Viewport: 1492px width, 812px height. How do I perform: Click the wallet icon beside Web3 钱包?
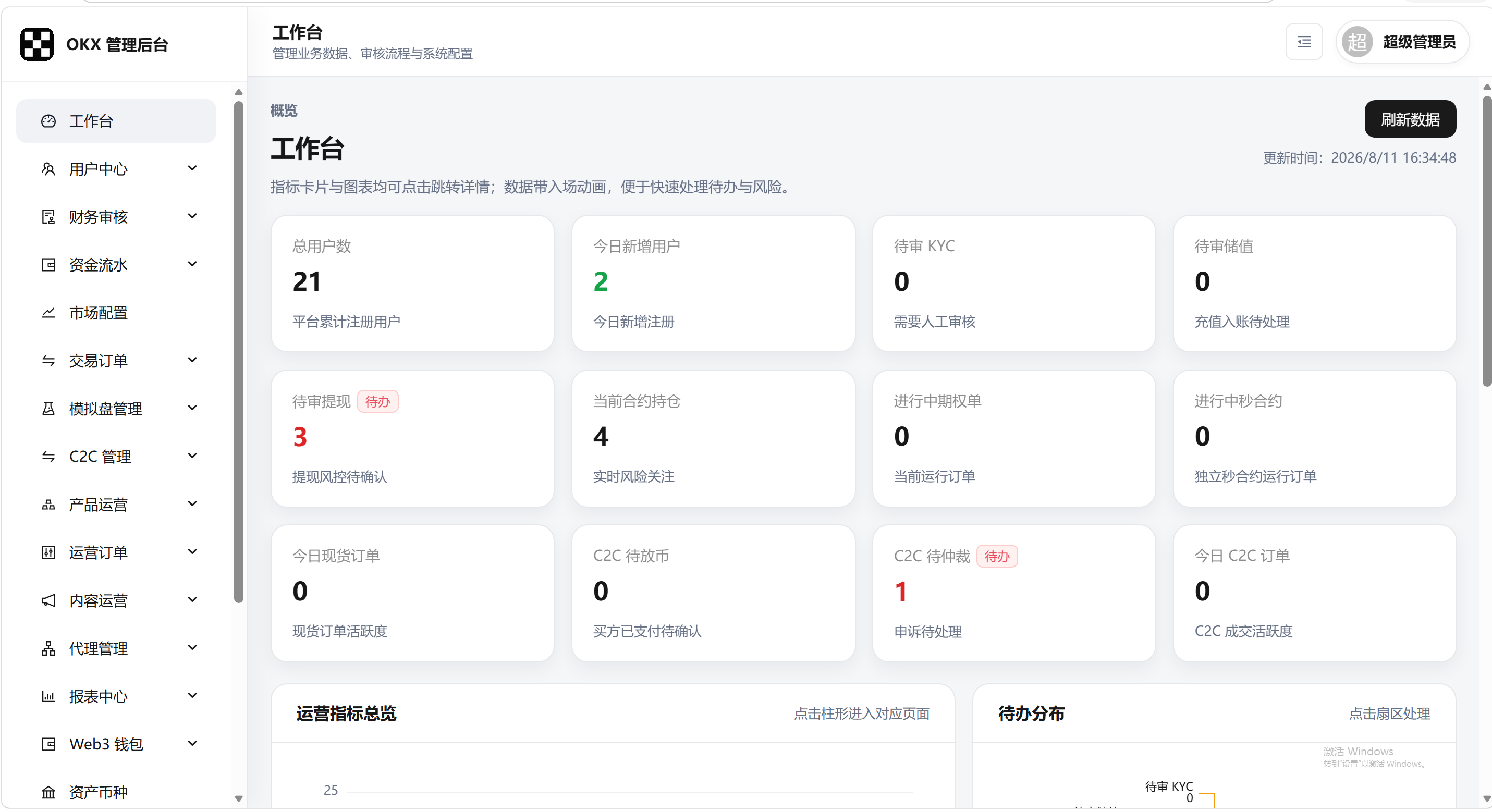pos(48,744)
